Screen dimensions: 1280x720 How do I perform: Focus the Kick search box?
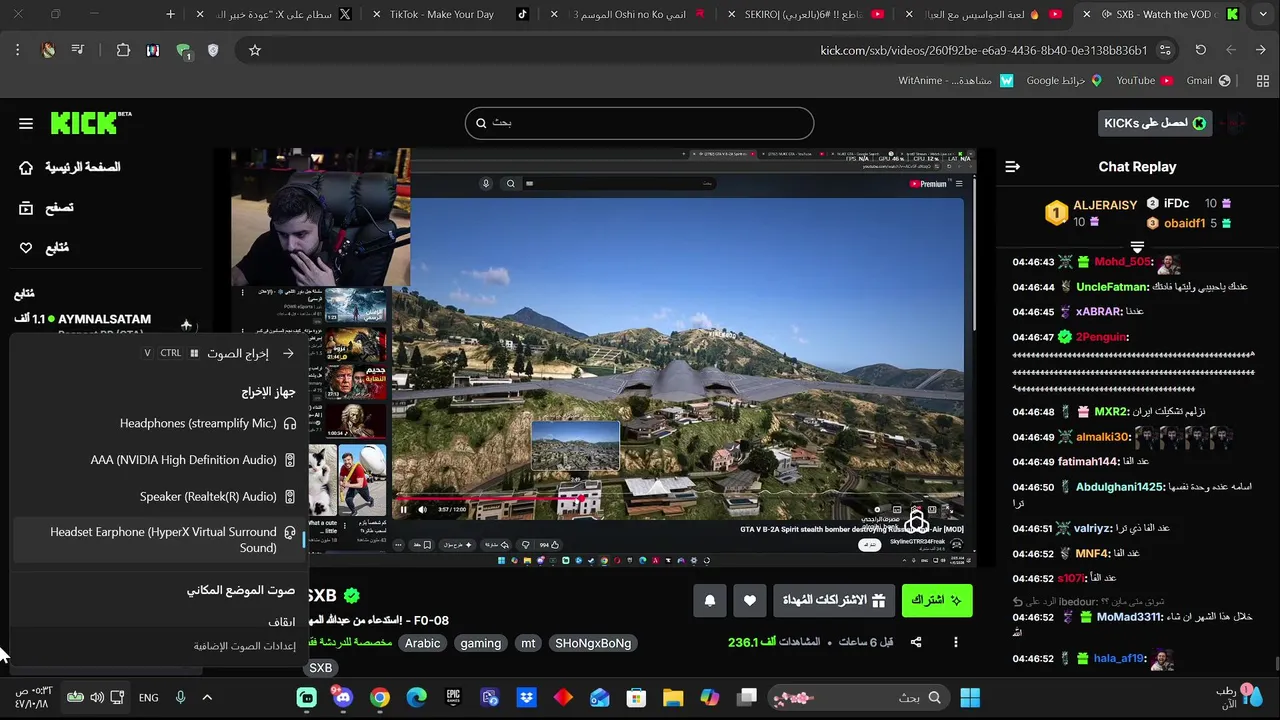point(639,123)
